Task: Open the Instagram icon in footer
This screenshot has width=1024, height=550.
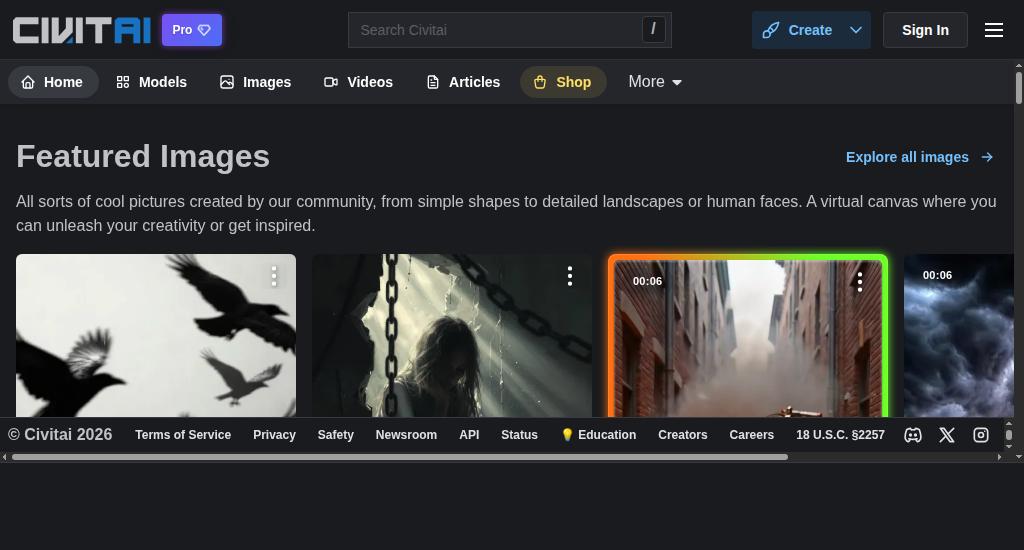Action: [x=981, y=435]
